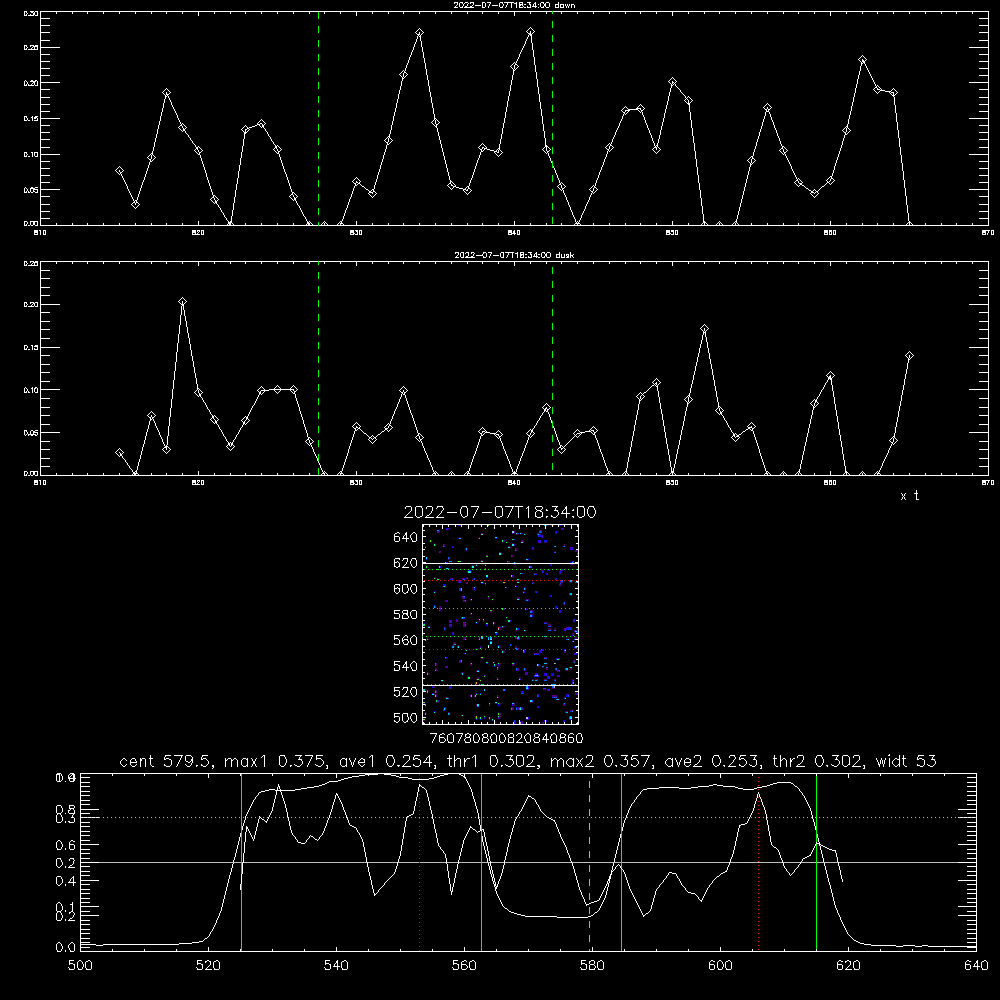Click the dawn plot title text
Screen dimensions: 1000x1000
(514, 5)
